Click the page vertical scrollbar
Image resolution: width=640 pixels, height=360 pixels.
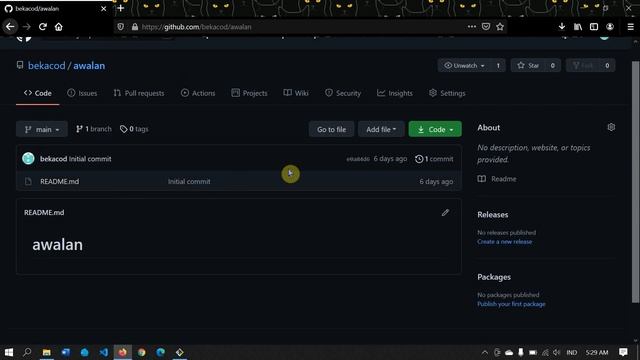point(635,182)
